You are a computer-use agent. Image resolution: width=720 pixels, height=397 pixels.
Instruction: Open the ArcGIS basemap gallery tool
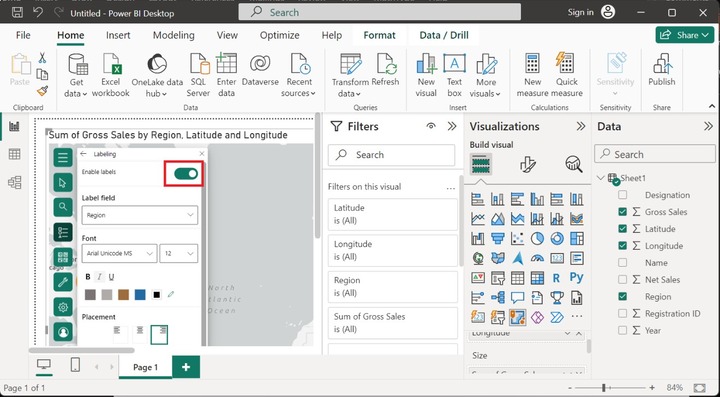point(63,257)
